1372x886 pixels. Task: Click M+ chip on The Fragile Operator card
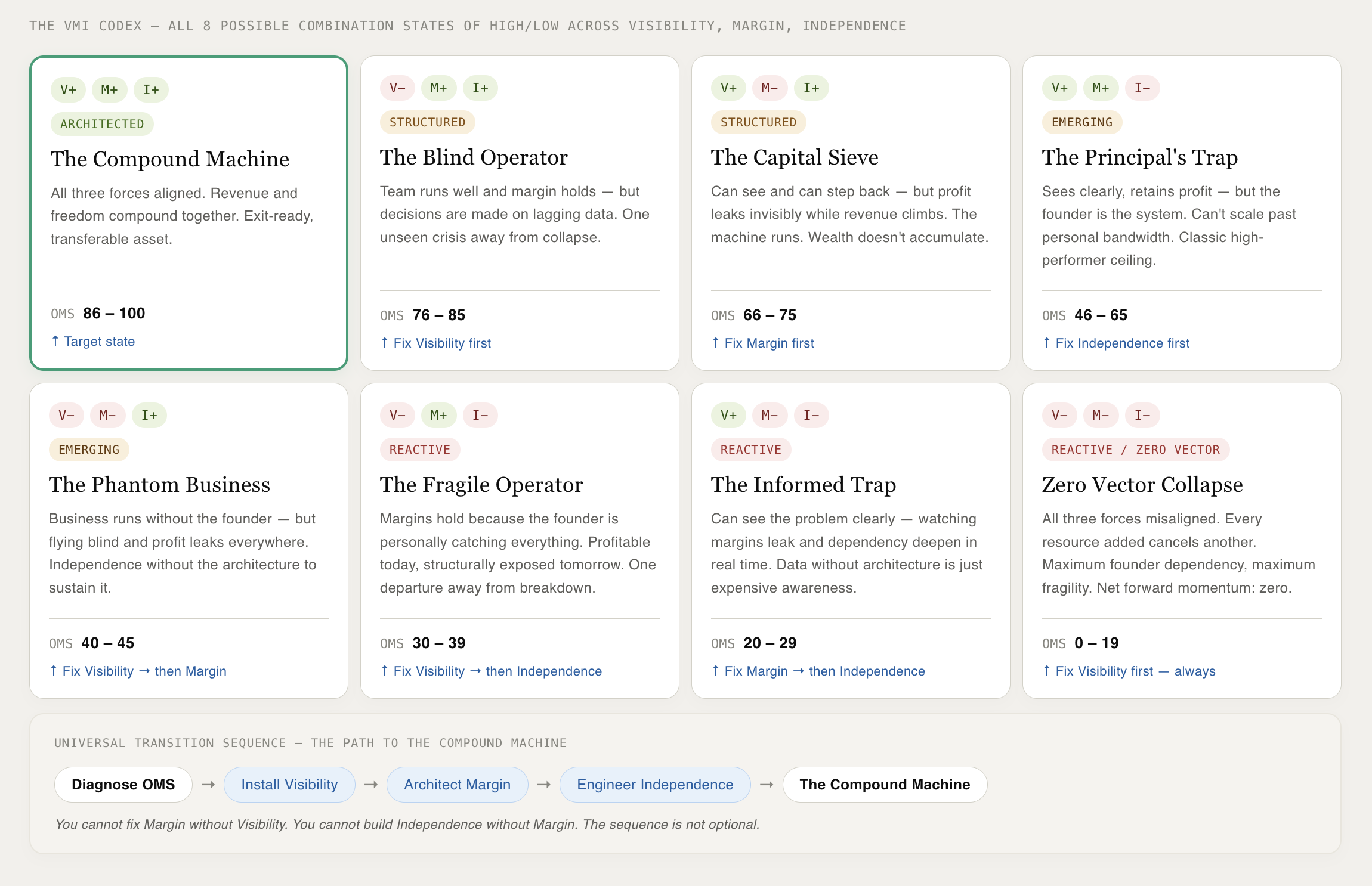click(x=438, y=416)
